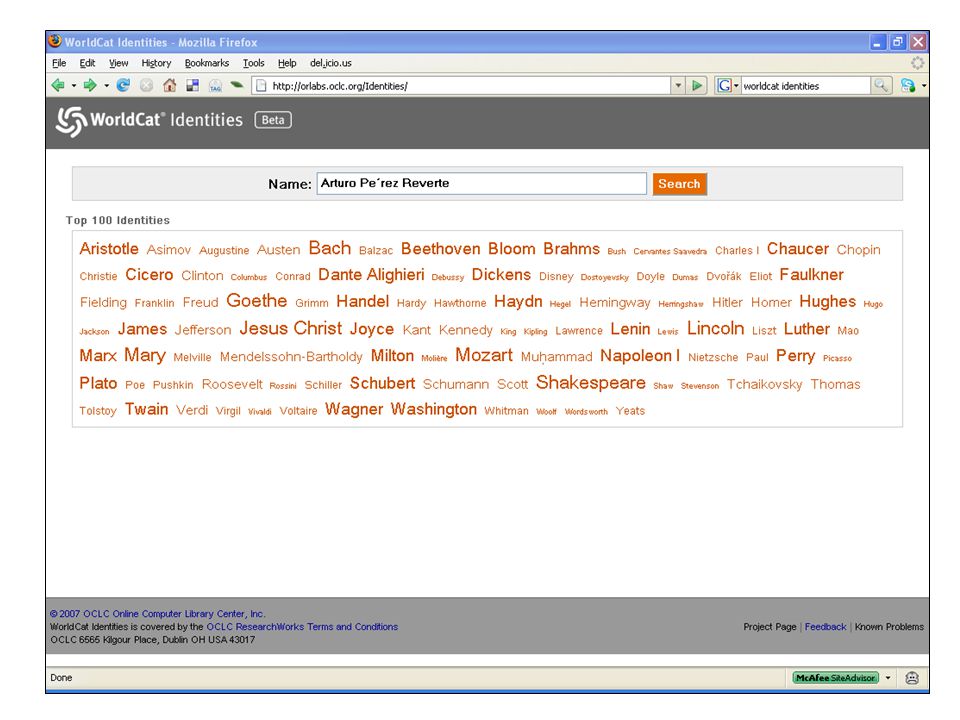
Task: Open the forward history dropdown arrow
Action: [x=106, y=86]
